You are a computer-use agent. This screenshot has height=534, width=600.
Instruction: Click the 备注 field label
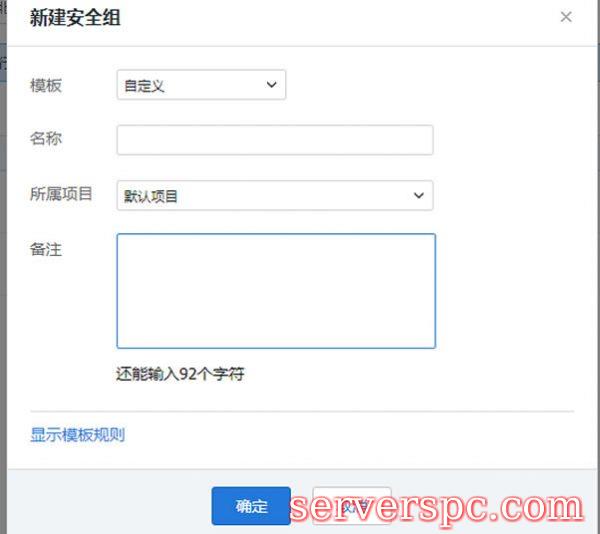click(46, 249)
